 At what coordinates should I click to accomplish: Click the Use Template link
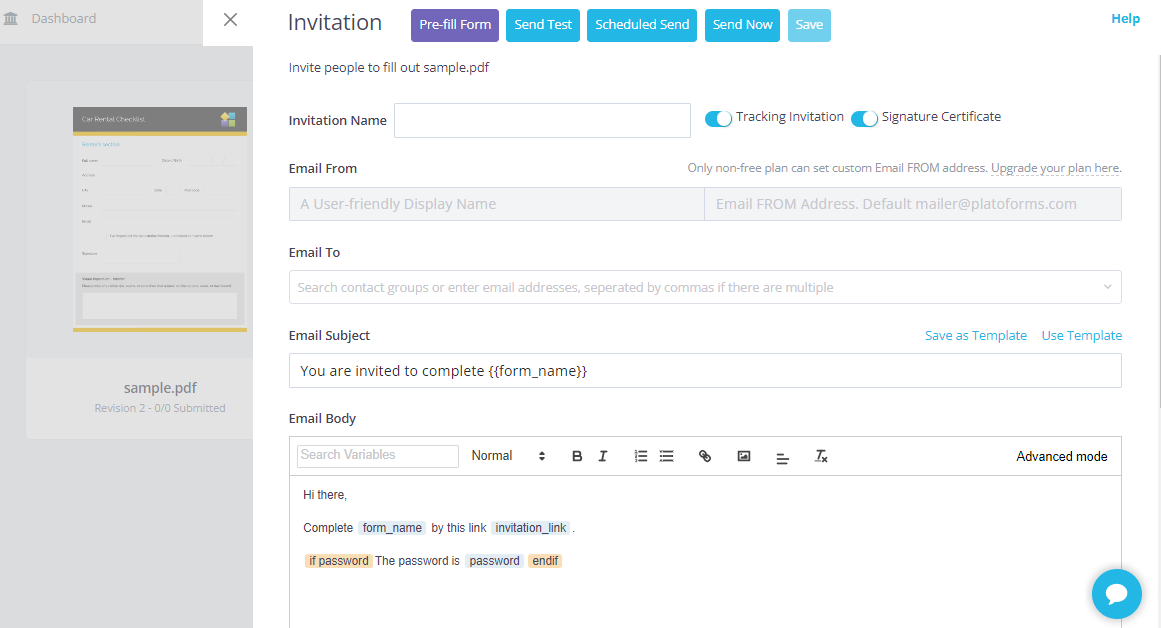click(x=1081, y=336)
